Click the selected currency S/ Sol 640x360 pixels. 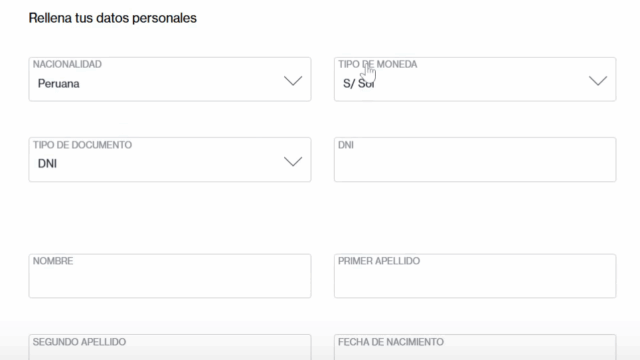pos(358,84)
